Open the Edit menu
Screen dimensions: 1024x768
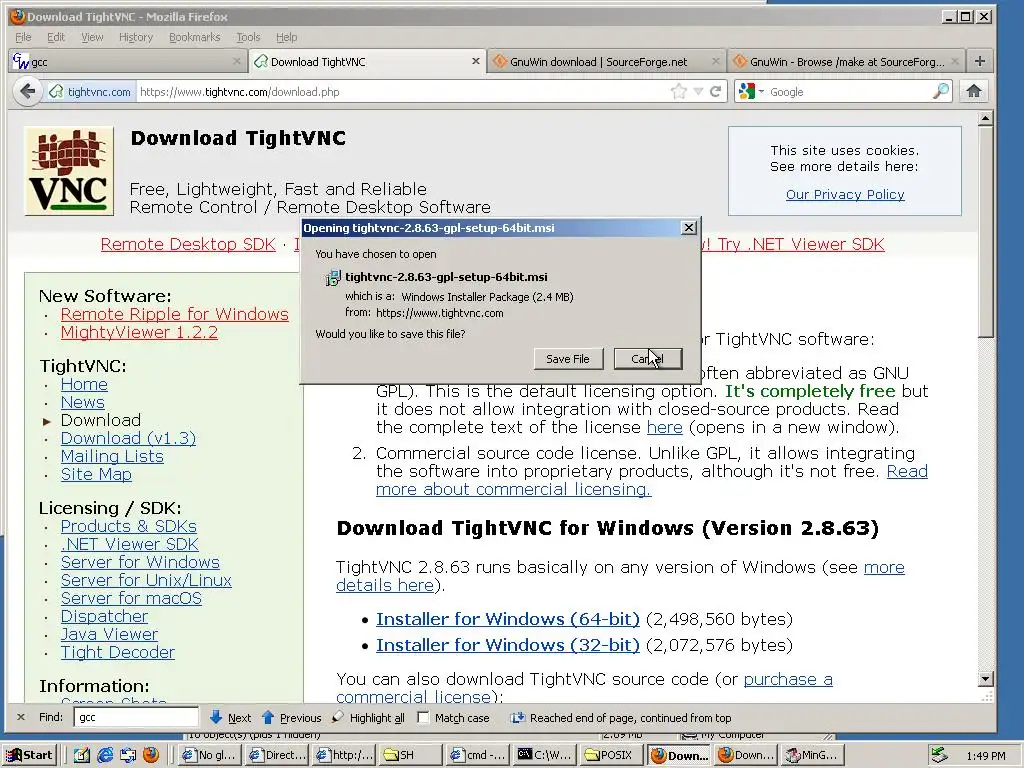pos(56,37)
